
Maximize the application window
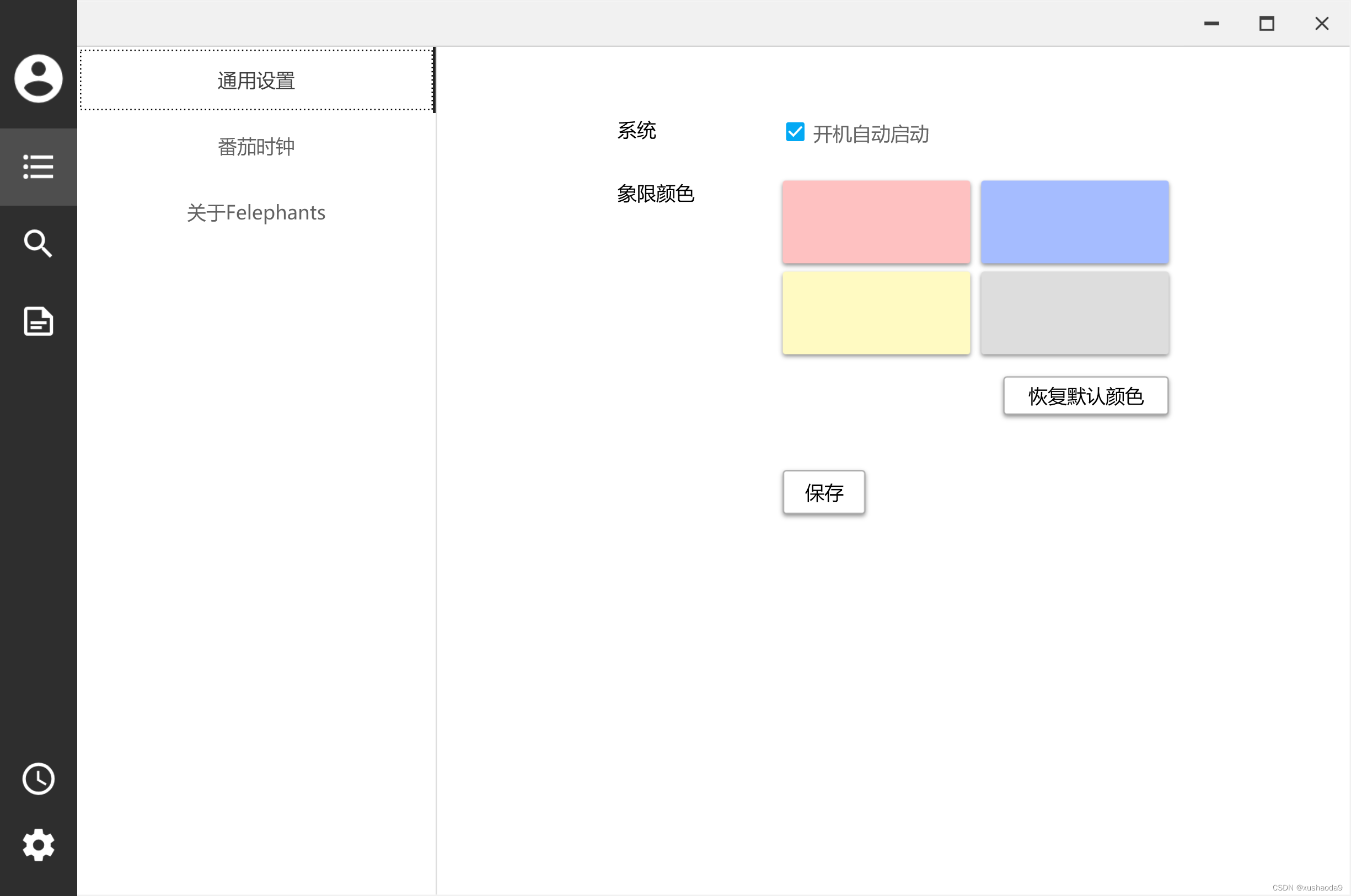pyautogui.click(x=1267, y=23)
